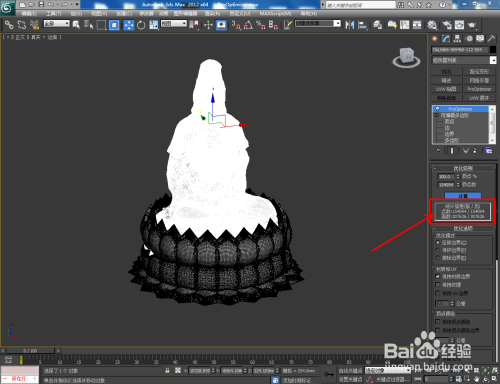Open the Curve Editor

coord(405,25)
